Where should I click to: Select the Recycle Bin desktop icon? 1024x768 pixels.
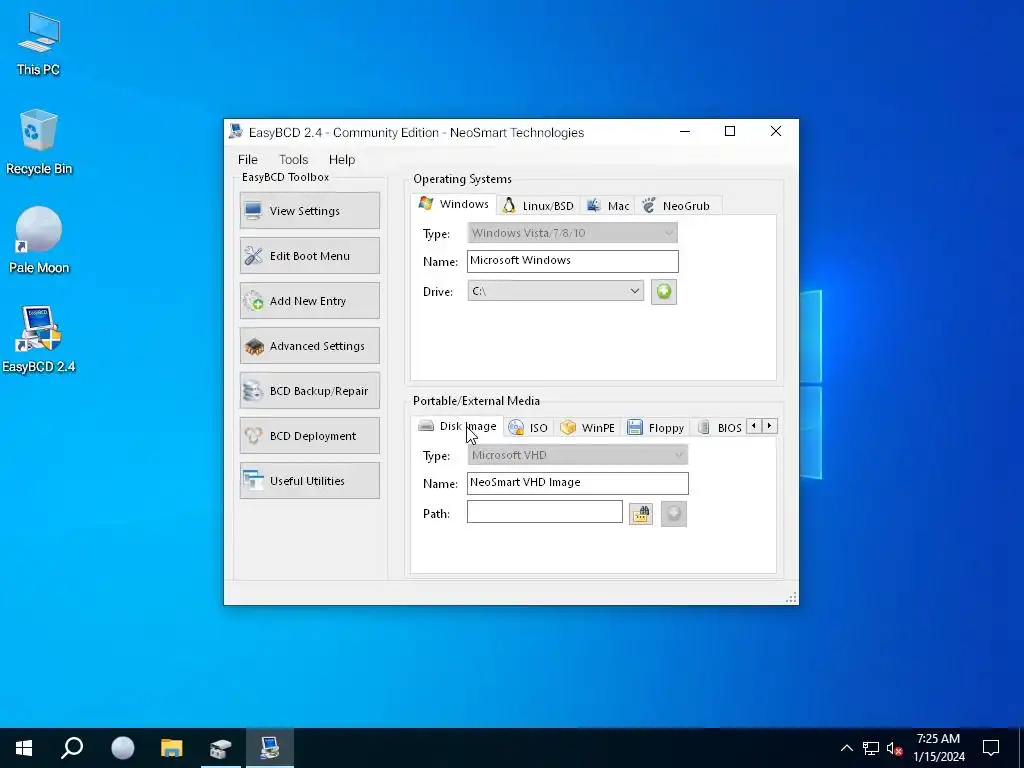pyautogui.click(x=39, y=142)
